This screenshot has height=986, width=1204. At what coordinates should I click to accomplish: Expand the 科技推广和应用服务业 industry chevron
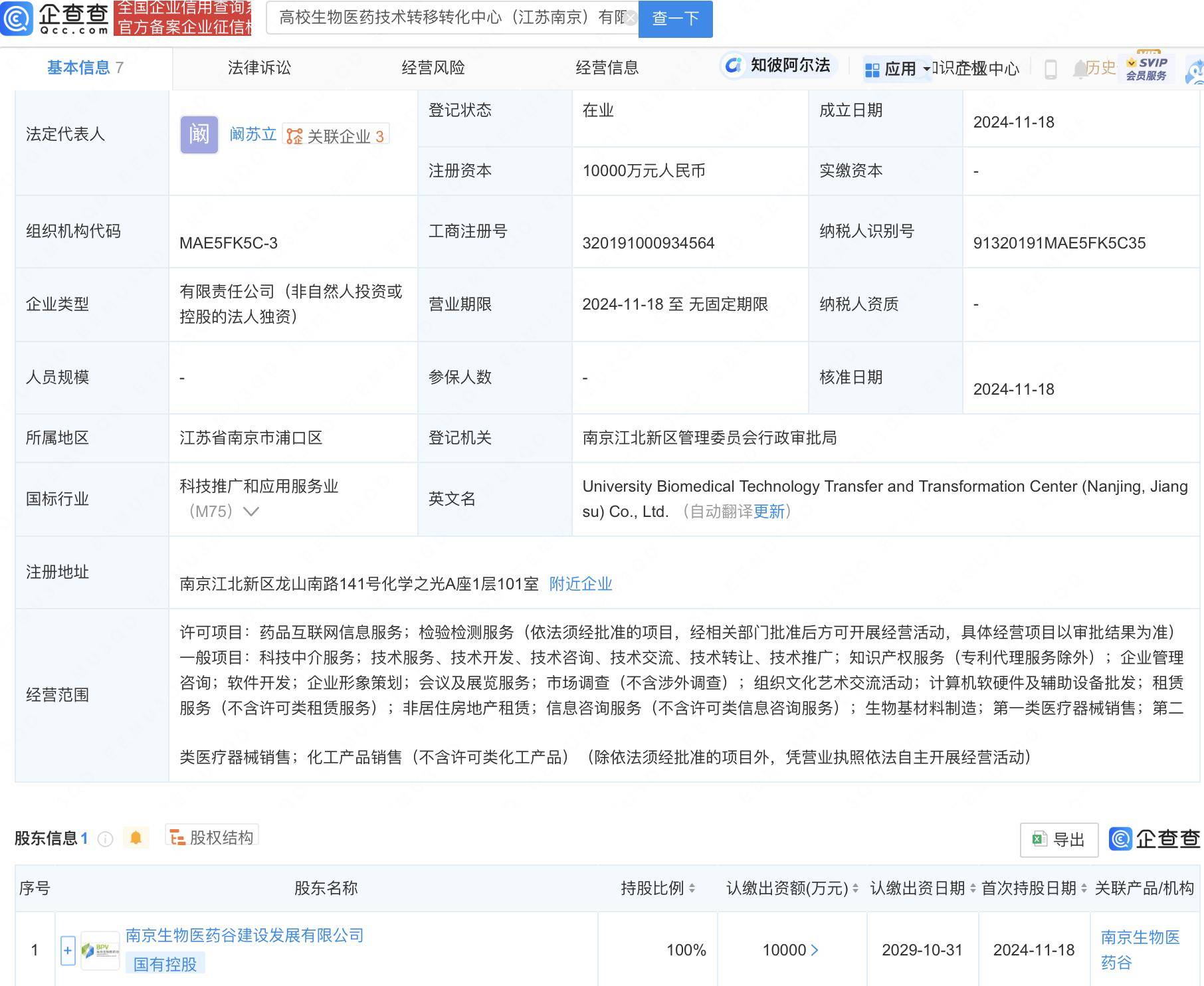pyautogui.click(x=251, y=512)
